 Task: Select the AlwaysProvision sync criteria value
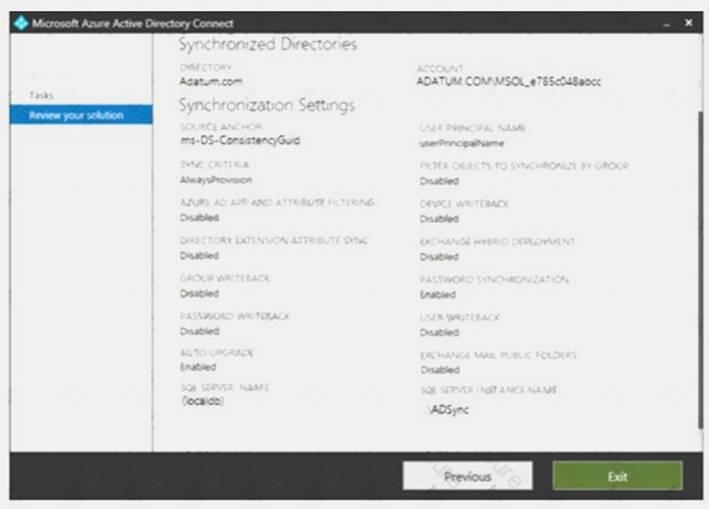click(x=216, y=180)
